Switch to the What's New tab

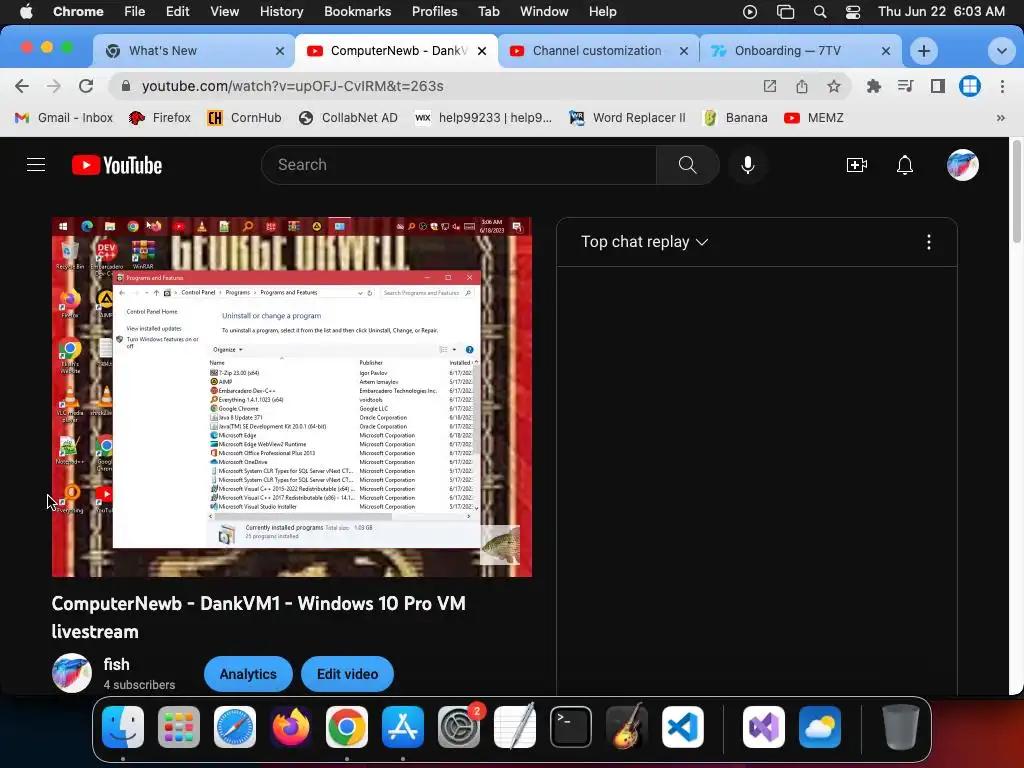point(193,51)
